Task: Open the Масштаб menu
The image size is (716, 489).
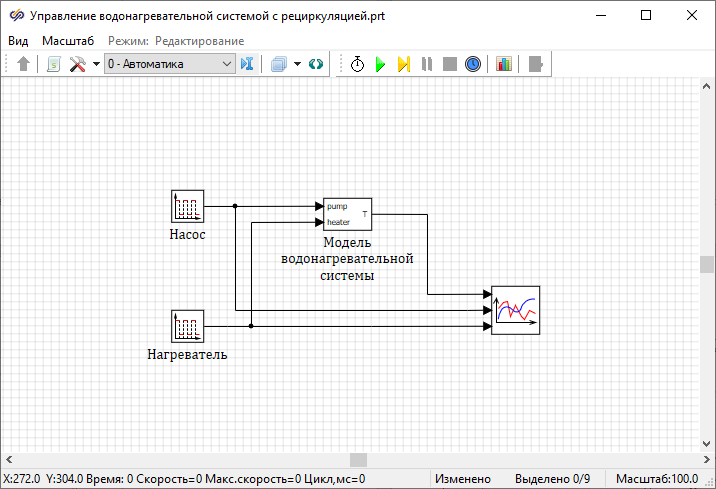Action: (x=68, y=40)
